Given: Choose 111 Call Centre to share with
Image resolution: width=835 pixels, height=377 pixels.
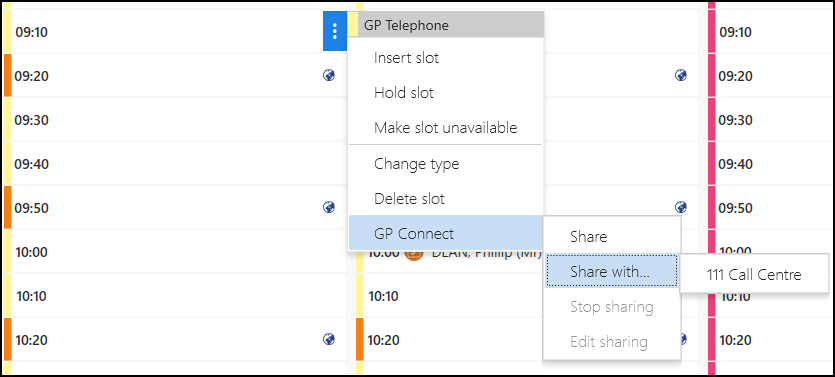Looking at the screenshot, I should pyautogui.click(x=754, y=275).
